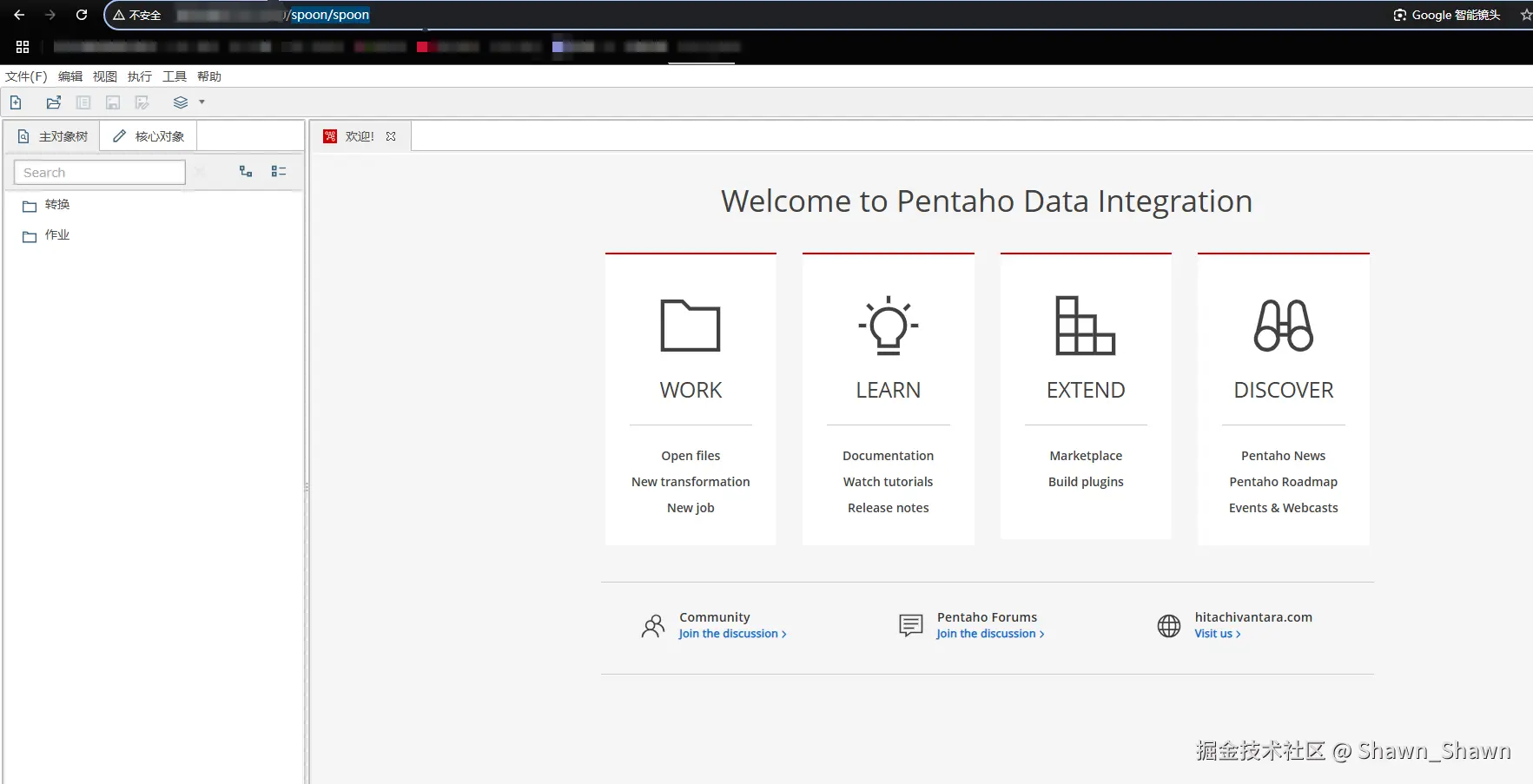Open the Build plugins link

[1086, 482]
